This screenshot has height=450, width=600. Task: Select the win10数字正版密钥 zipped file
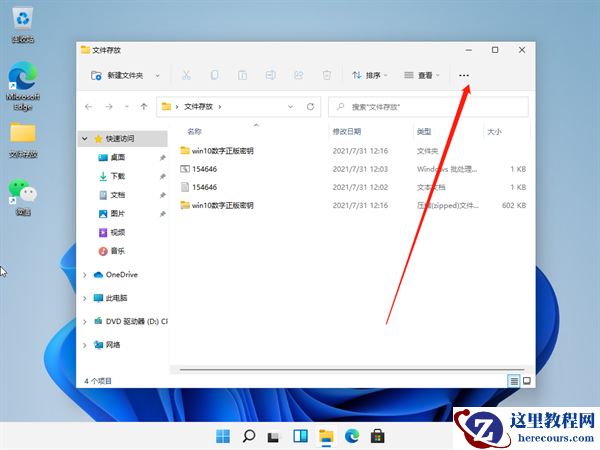pos(353,205)
